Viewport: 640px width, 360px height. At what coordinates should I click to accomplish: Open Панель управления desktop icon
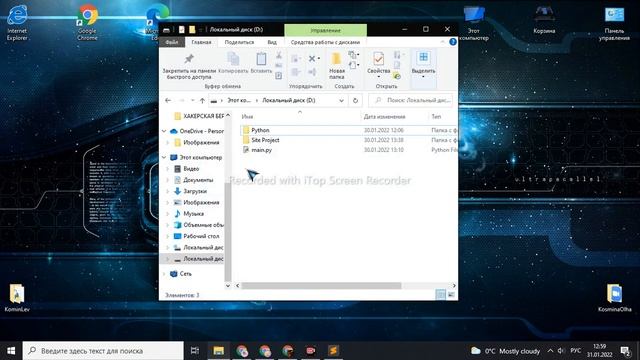click(614, 23)
